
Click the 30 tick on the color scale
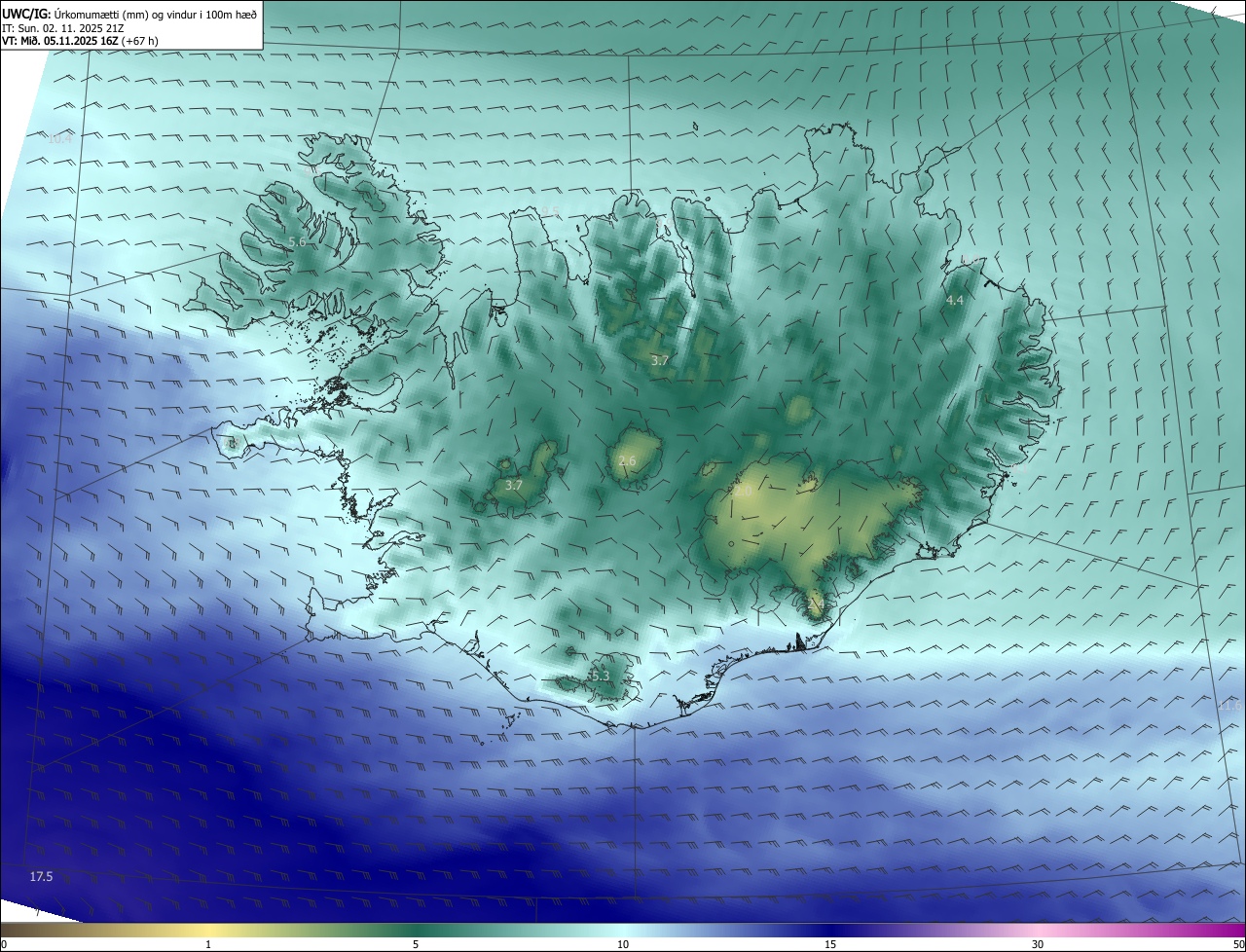[1038, 944]
